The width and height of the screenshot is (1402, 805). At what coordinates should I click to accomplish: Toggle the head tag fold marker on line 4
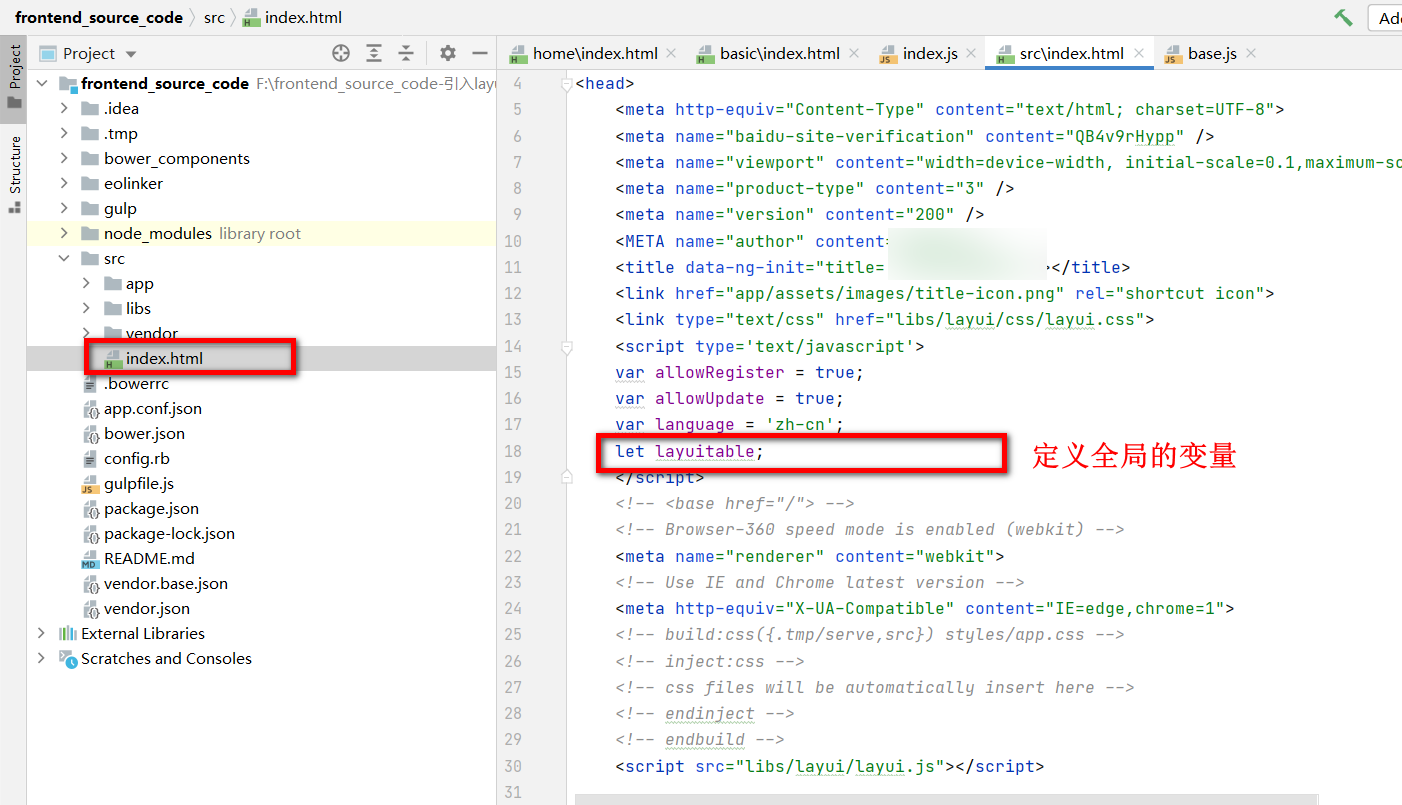pos(567,84)
